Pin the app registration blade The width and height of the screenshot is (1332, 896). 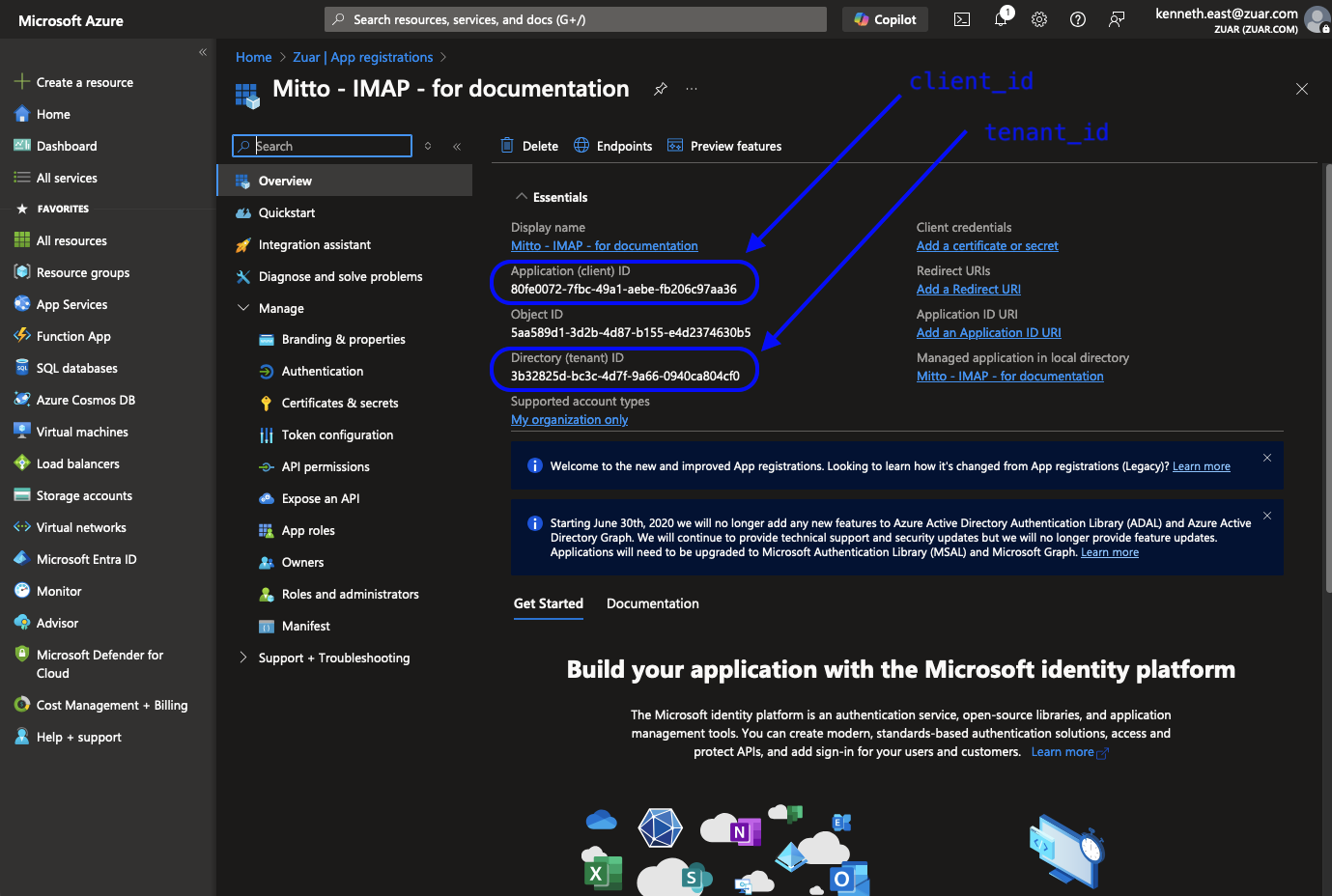[x=661, y=89]
